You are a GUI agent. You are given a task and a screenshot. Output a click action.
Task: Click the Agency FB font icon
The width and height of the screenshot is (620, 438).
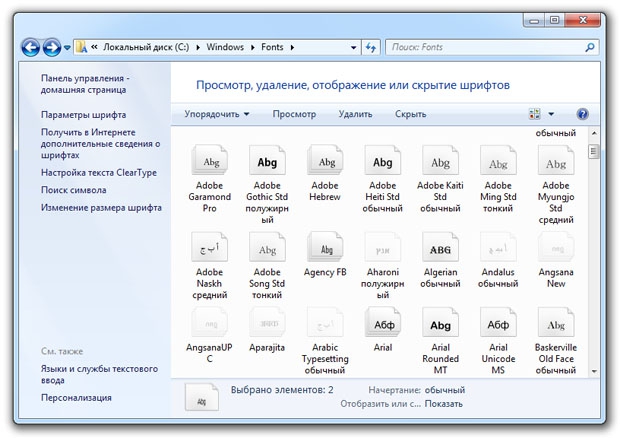click(323, 248)
